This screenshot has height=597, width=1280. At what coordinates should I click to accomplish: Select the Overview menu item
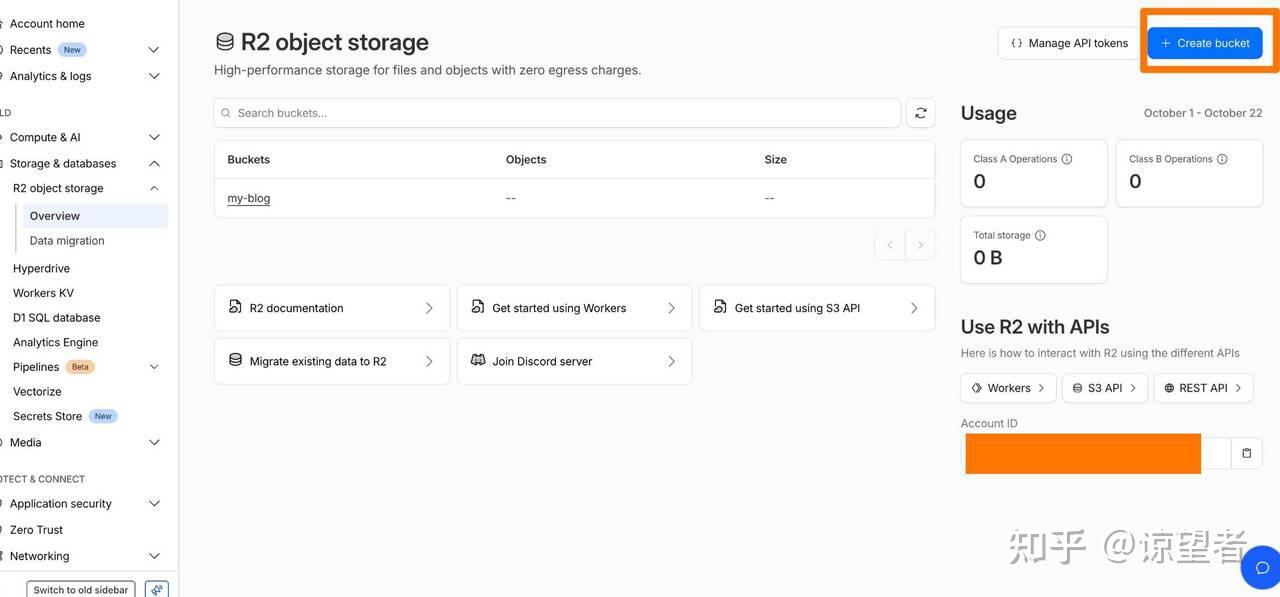pos(55,214)
